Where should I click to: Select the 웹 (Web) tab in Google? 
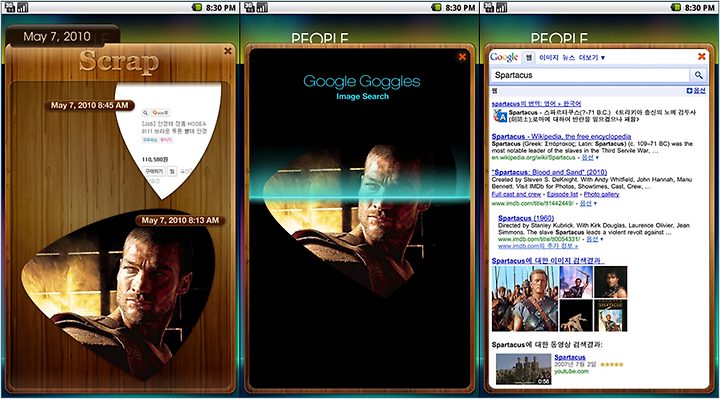tap(529, 57)
